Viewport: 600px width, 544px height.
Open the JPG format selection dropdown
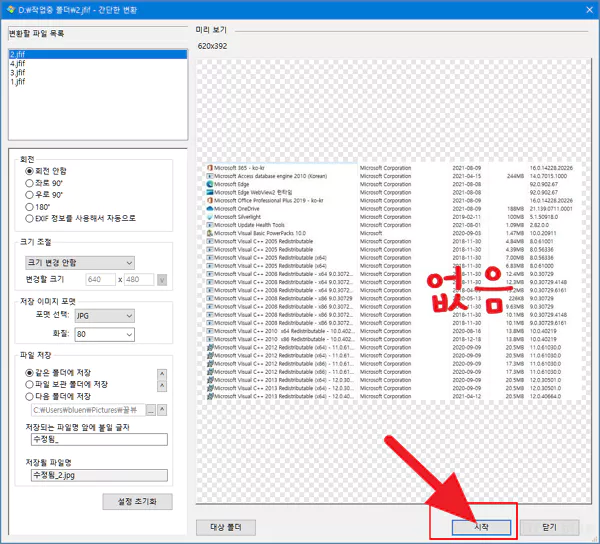pos(104,316)
